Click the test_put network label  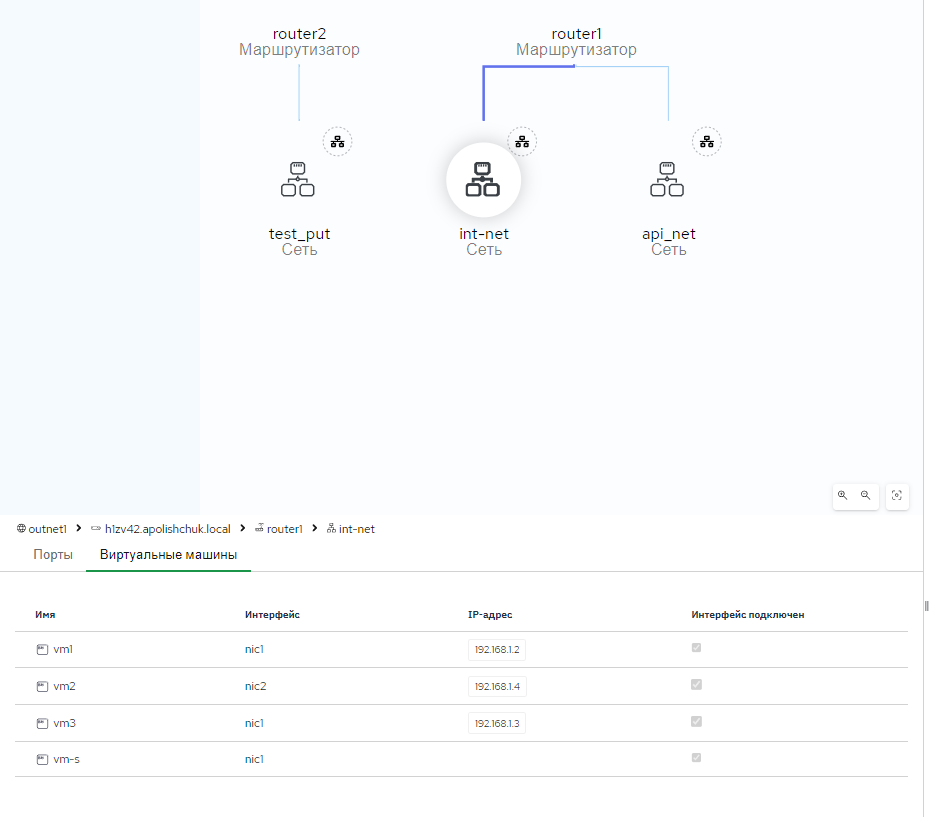[299, 234]
